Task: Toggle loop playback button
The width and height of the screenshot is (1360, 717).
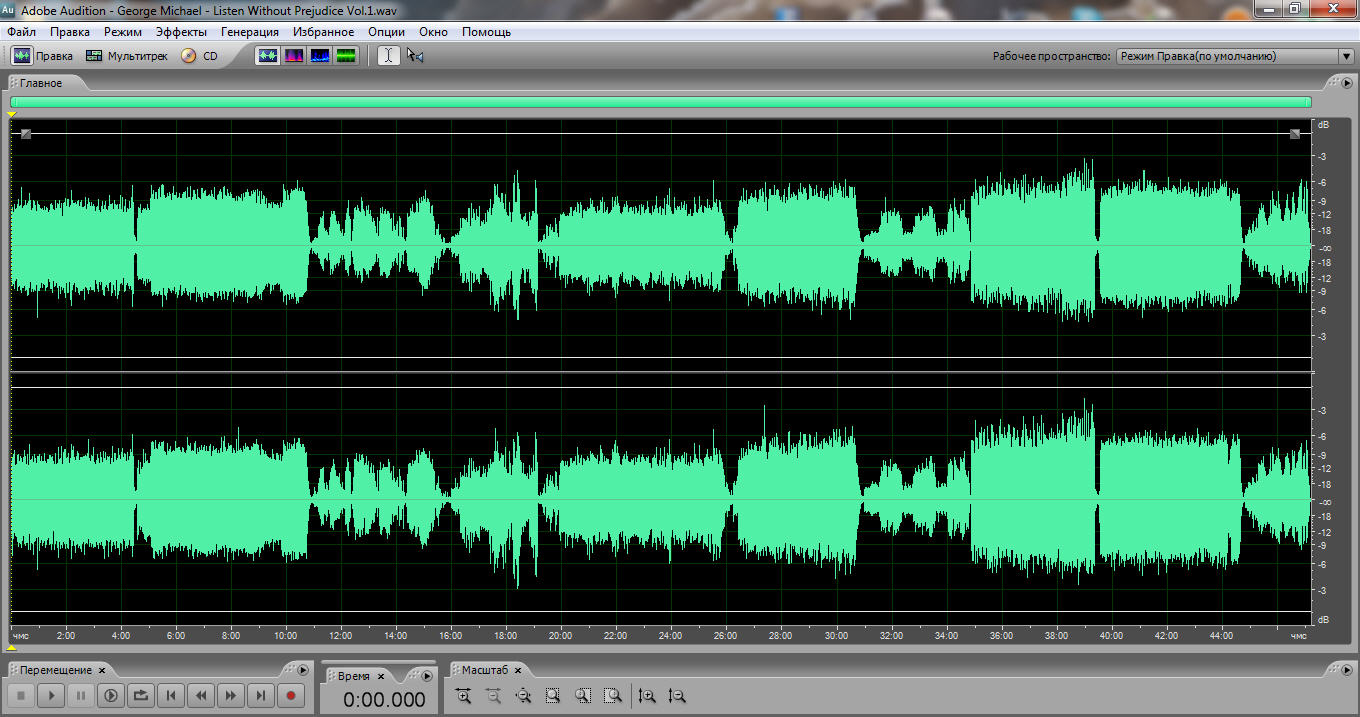Action: pos(141,695)
